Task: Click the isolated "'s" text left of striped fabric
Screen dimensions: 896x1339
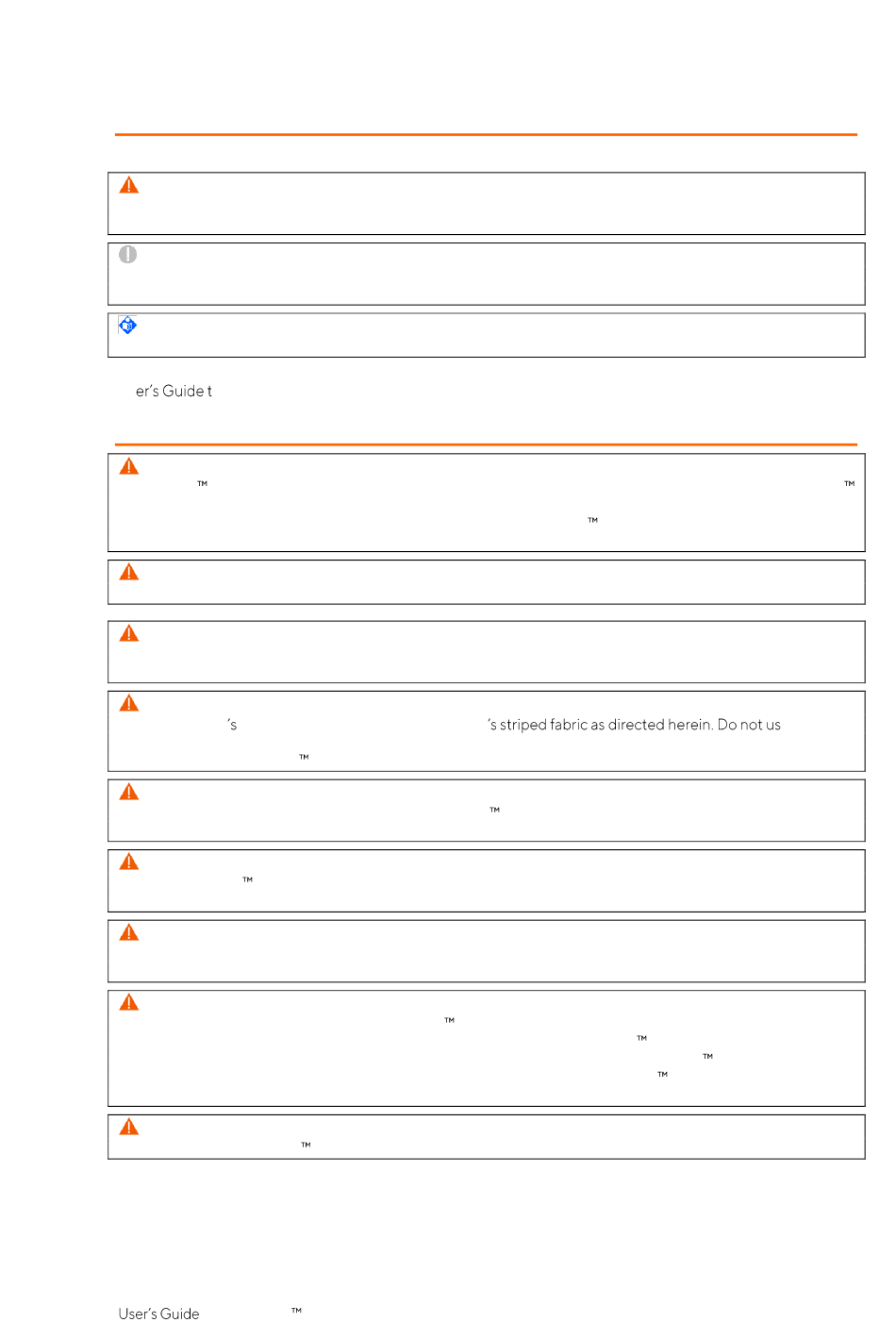Action: (x=232, y=725)
